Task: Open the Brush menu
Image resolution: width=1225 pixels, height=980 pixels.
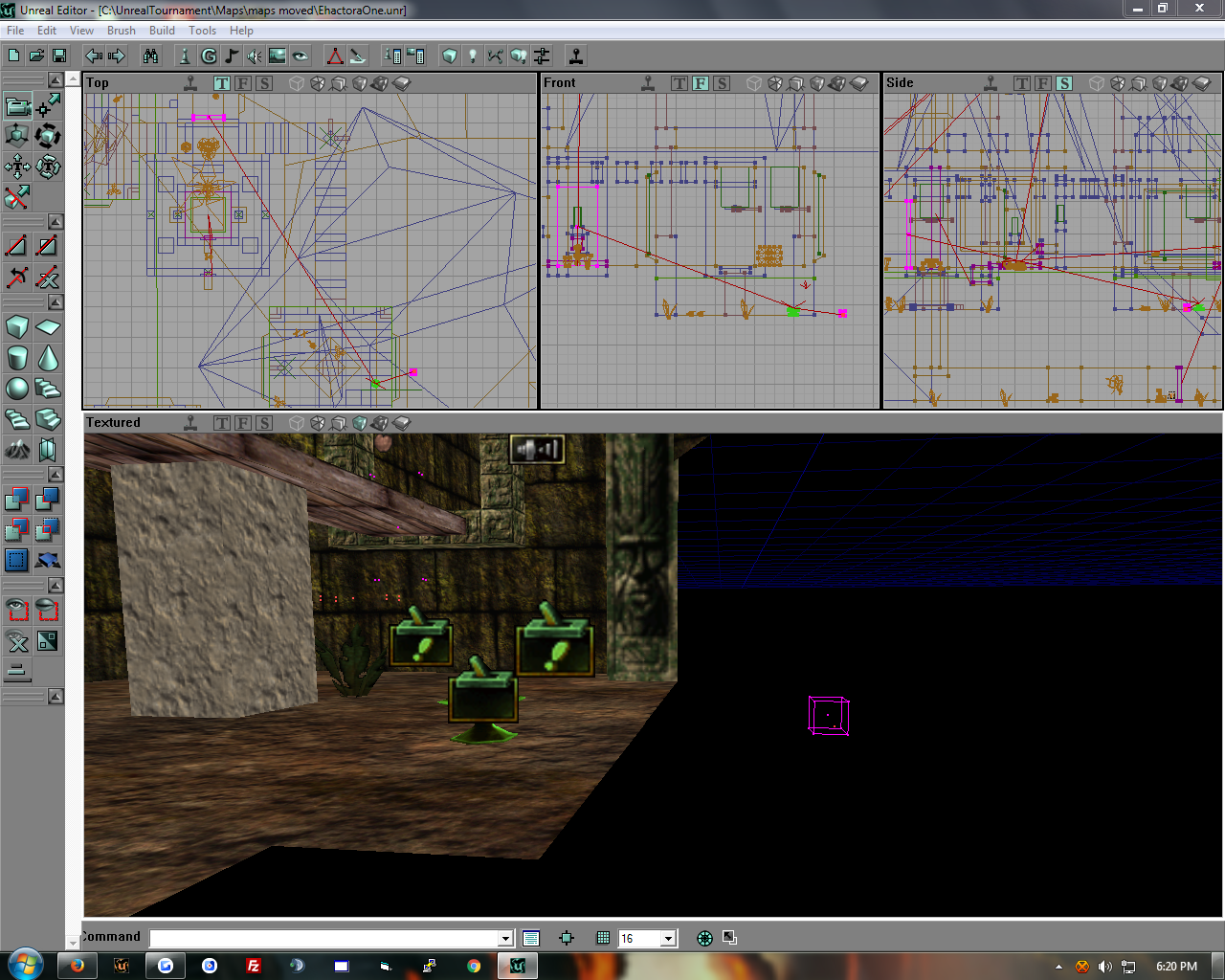Action: (121, 31)
